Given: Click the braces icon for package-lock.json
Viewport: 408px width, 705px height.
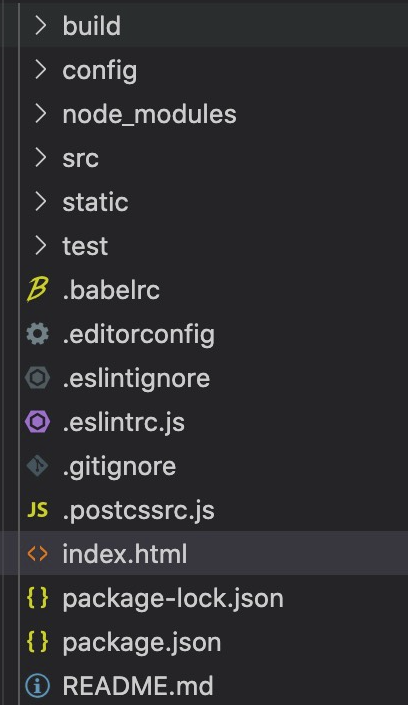Looking at the screenshot, I should tap(37, 598).
